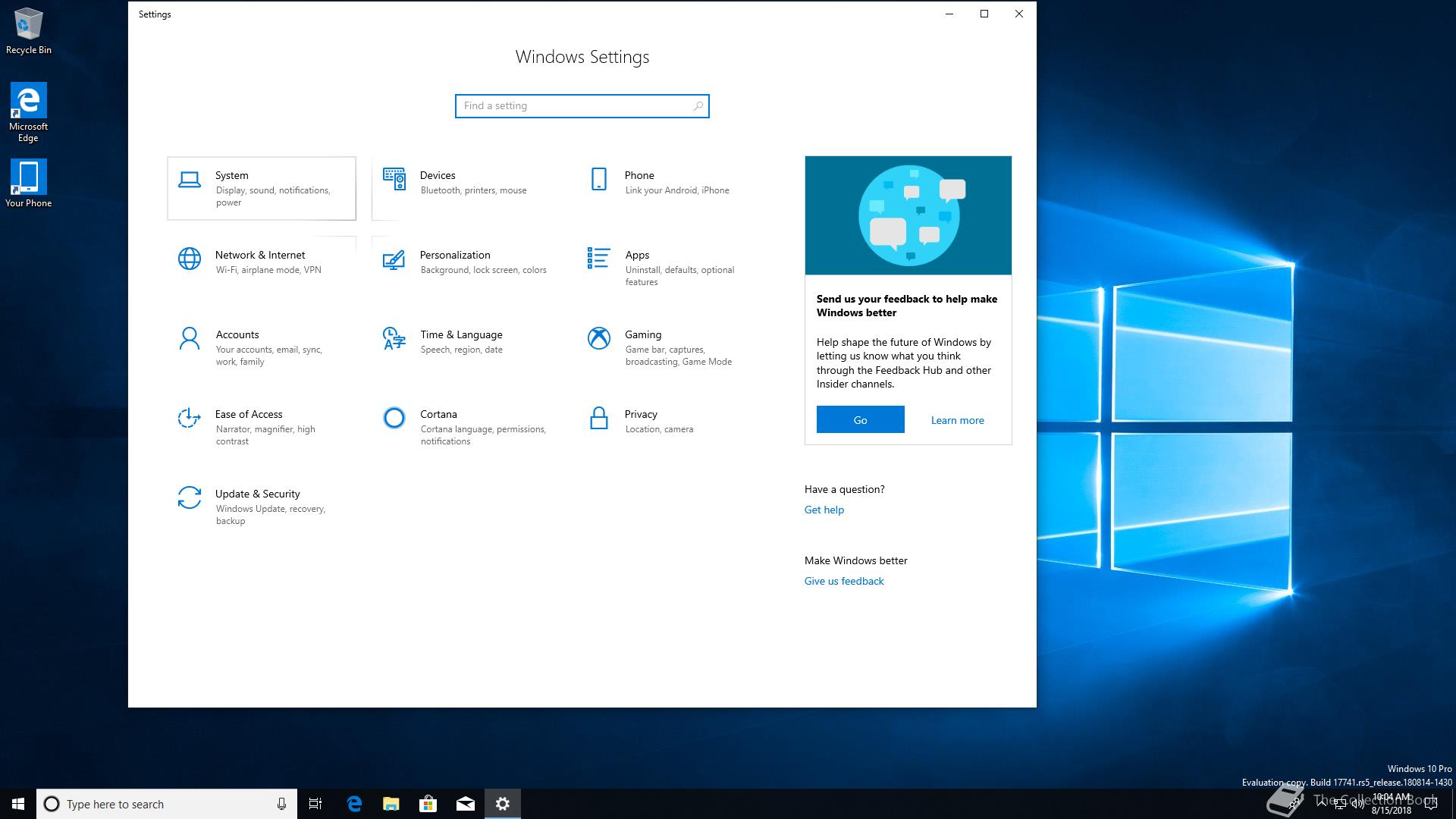Open File Explorer from the taskbar
The width and height of the screenshot is (1456, 819).
click(391, 804)
